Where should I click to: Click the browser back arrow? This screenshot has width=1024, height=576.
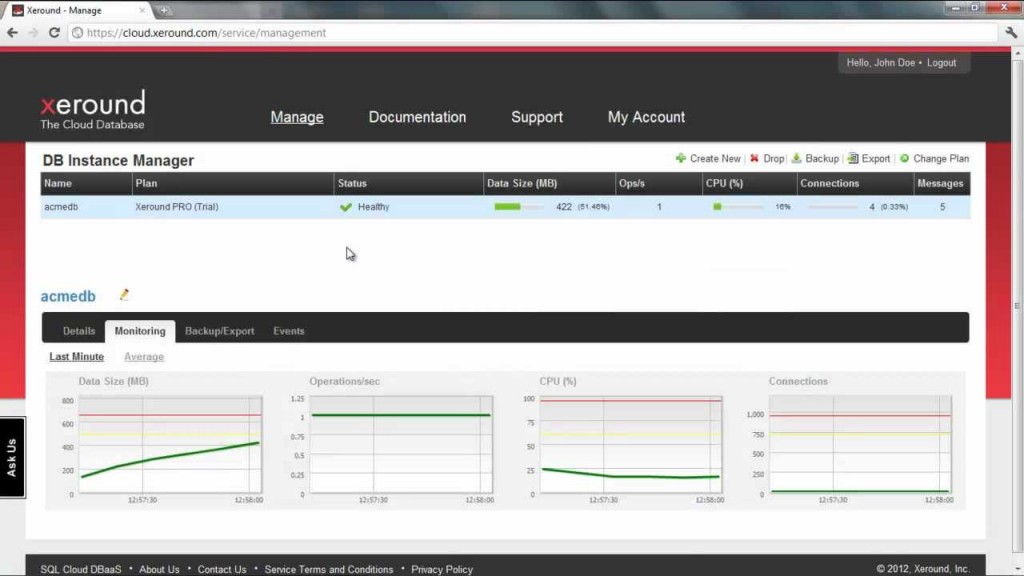click(12, 32)
